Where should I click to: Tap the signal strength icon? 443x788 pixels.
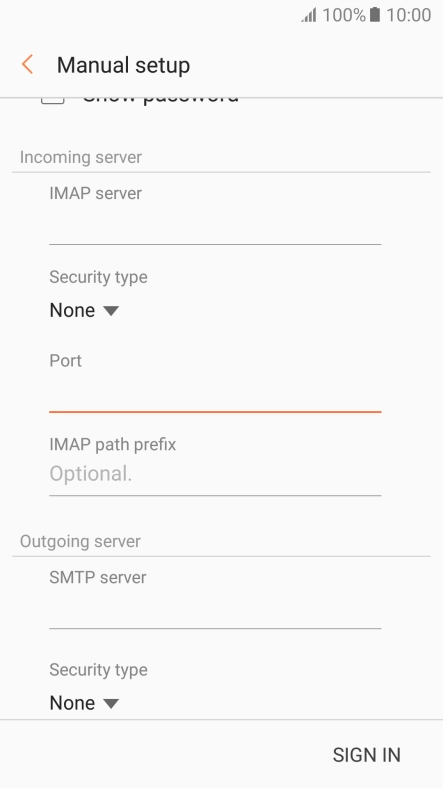click(x=309, y=15)
